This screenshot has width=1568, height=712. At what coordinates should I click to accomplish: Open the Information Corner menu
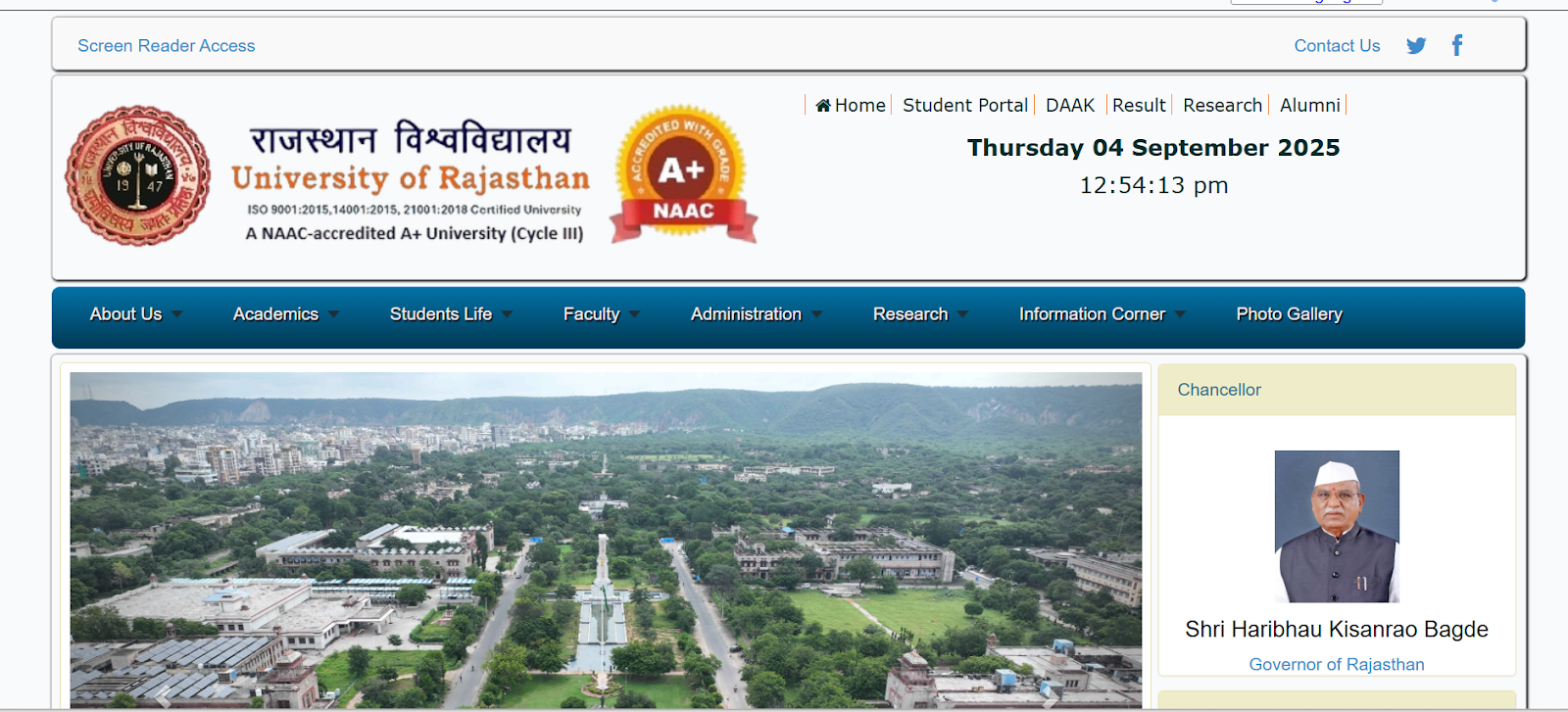1092,314
